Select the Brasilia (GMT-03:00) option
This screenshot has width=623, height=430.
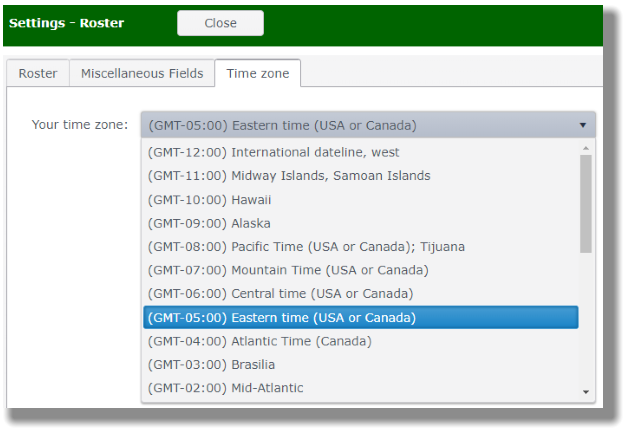click(x=211, y=365)
